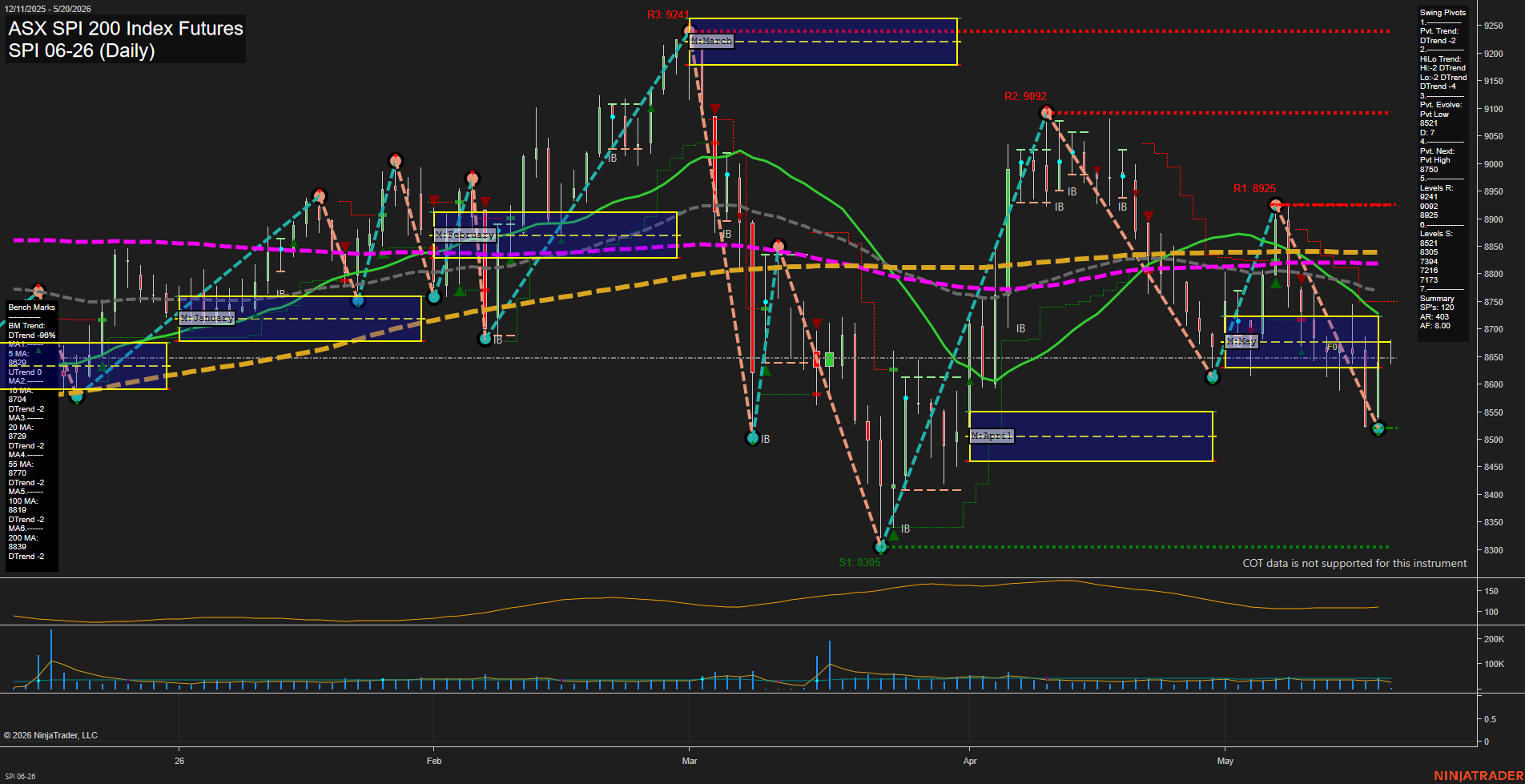
Task: Click the 0.5 label on the bottom panel axis
Action: pos(1491,720)
